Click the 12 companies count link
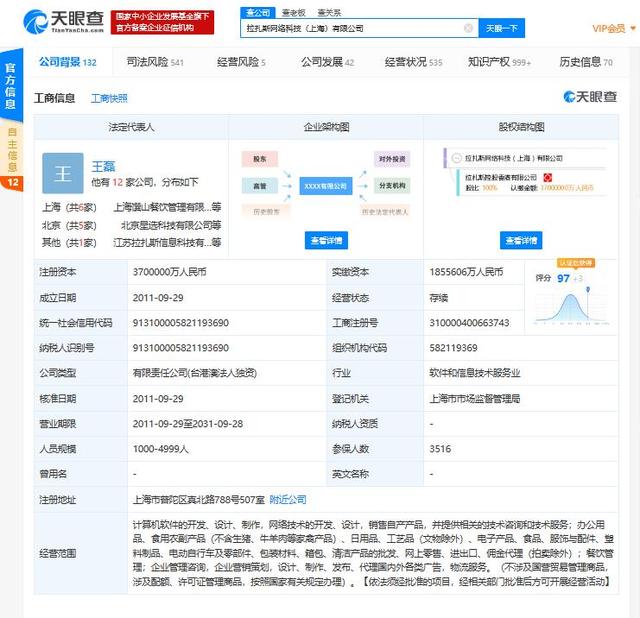Image resolution: width=640 pixels, height=618 pixels. (118, 182)
